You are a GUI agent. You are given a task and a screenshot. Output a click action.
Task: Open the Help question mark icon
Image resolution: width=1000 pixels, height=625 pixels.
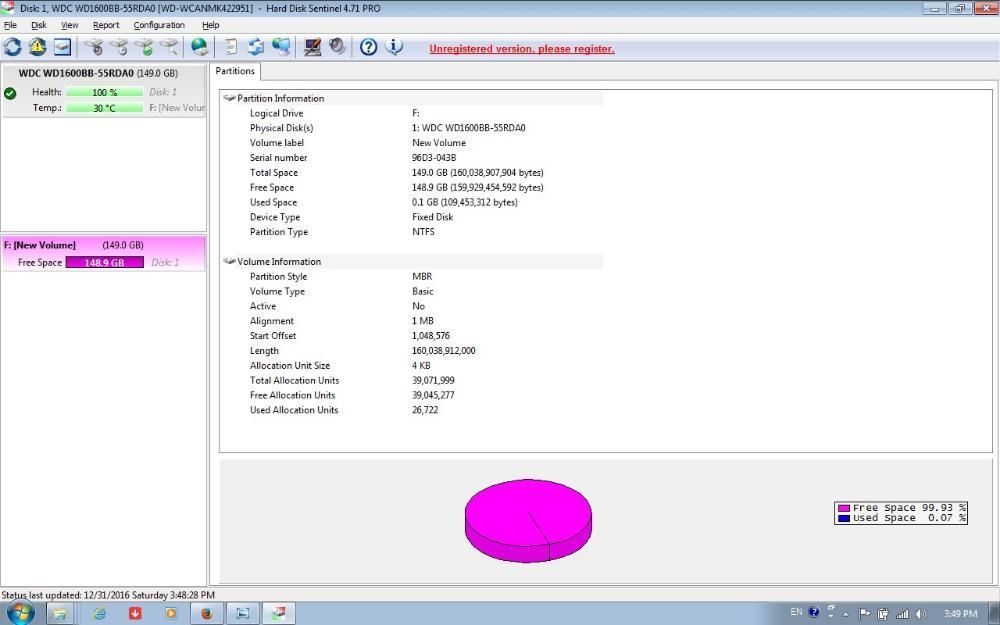tap(369, 47)
